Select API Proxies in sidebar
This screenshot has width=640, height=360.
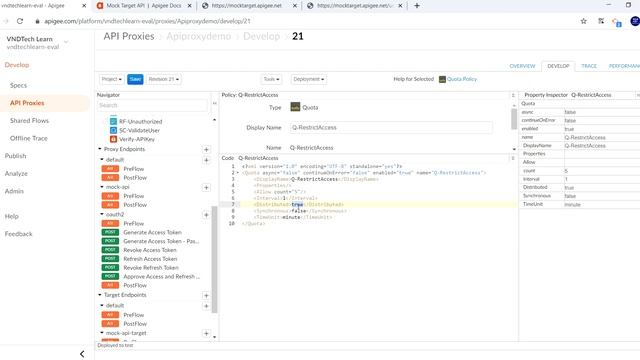pyautogui.click(x=27, y=103)
